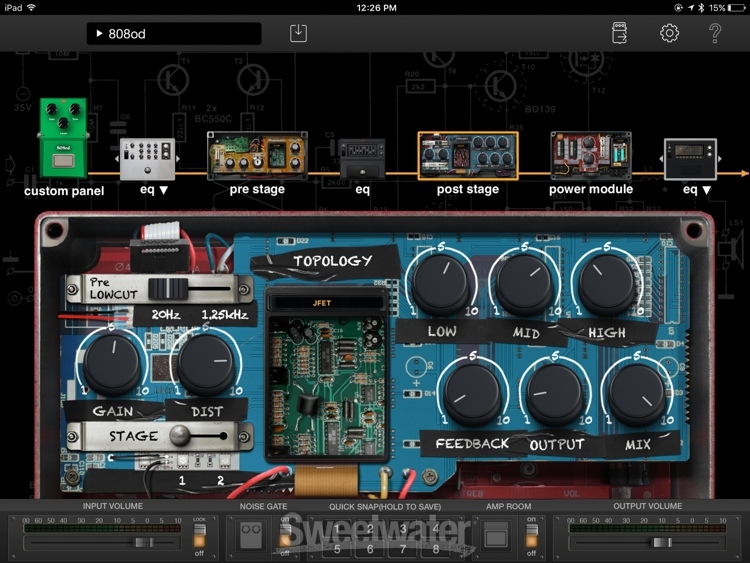Select the power module thumbnail
Screen dimensions: 750x563
(x=591, y=155)
